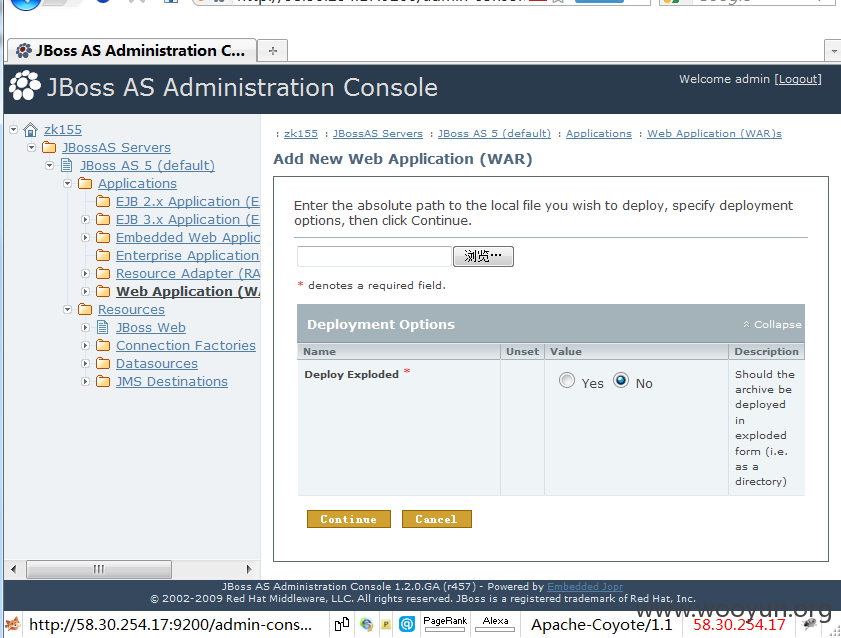Click the EJB 2.x Application folder icon
The width and height of the screenshot is (841, 638).
point(103,202)
